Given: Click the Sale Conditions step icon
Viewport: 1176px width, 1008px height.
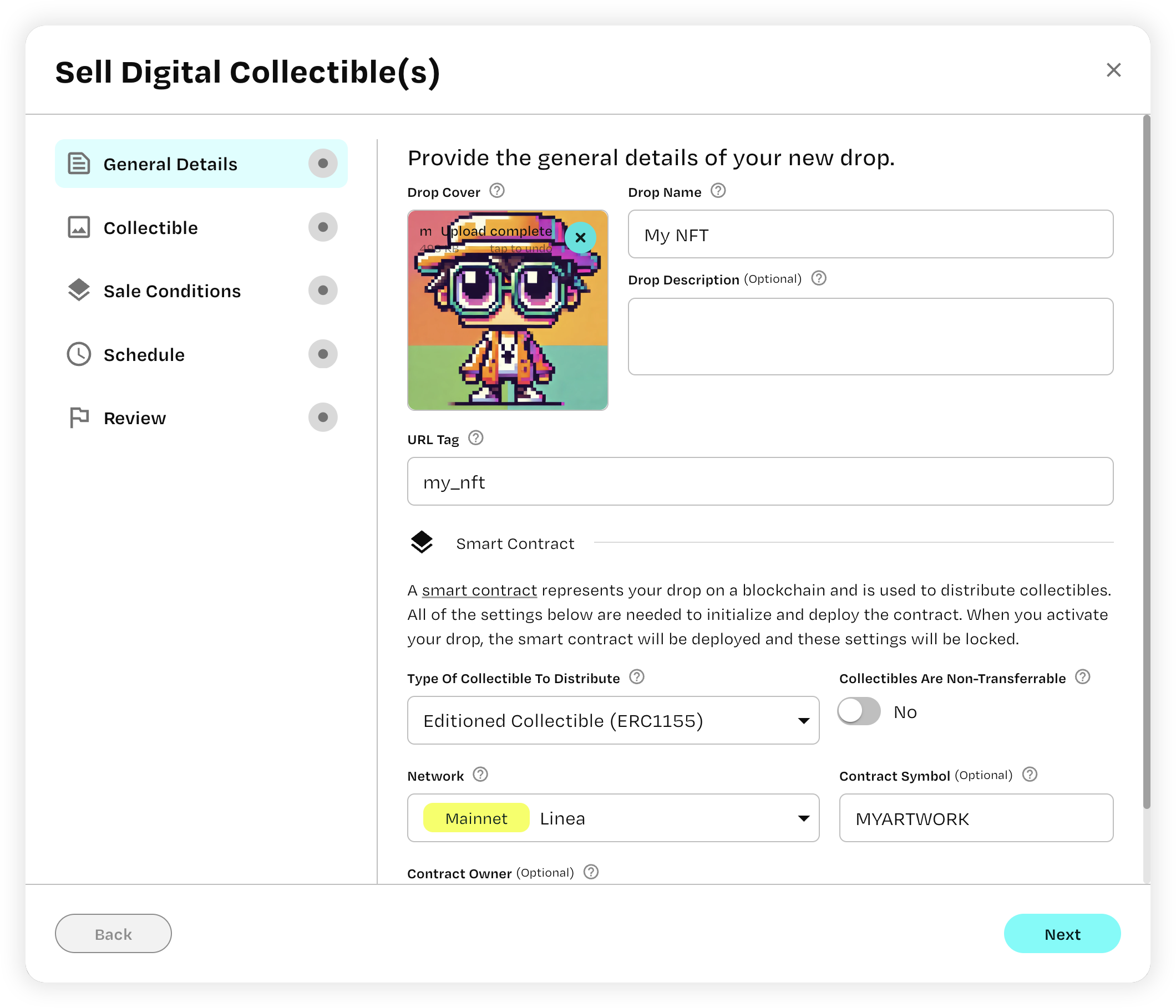Looking at the screenshot, I should [x=79, y=291].
